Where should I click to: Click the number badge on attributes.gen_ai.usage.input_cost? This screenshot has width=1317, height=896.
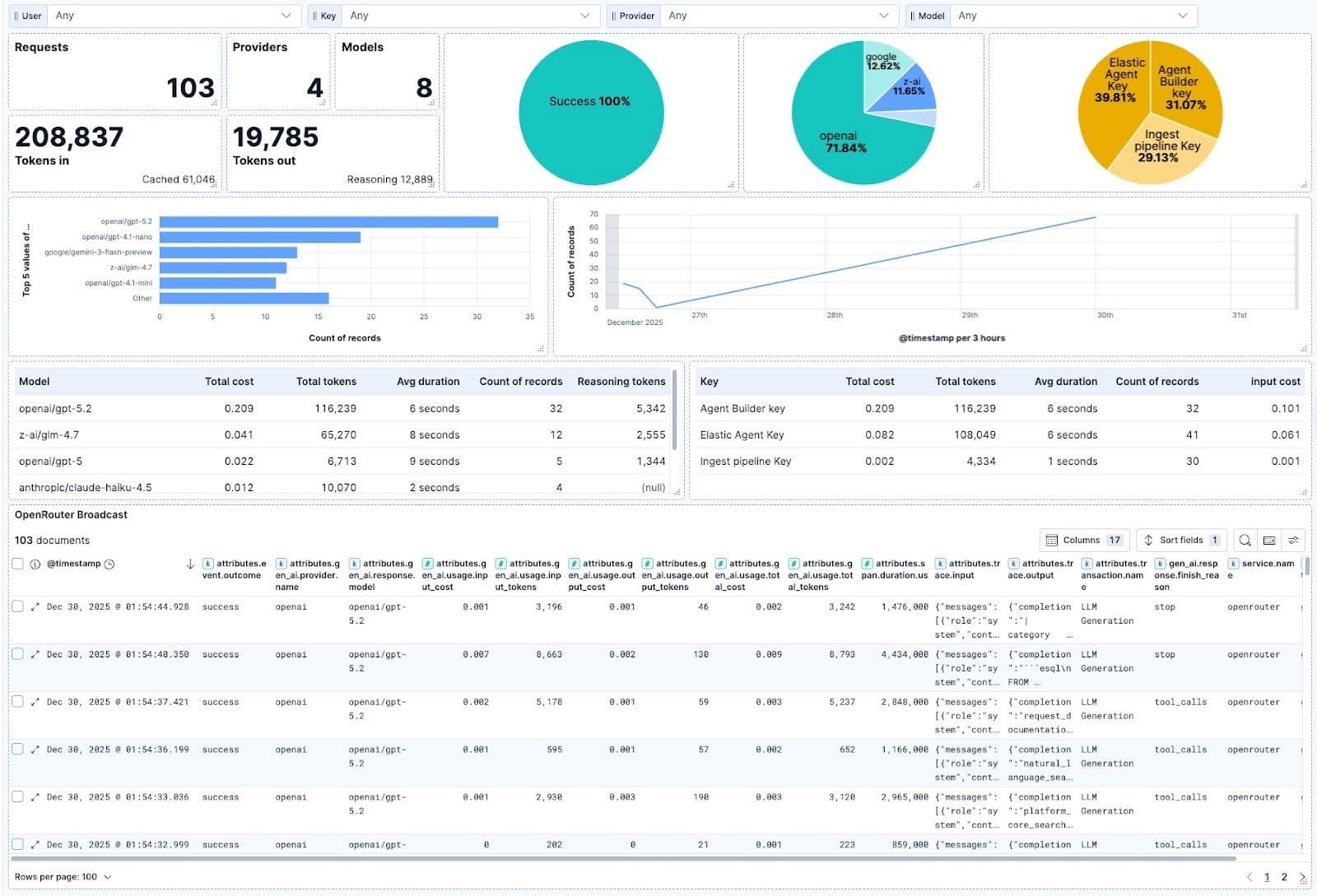click(427, 564)
